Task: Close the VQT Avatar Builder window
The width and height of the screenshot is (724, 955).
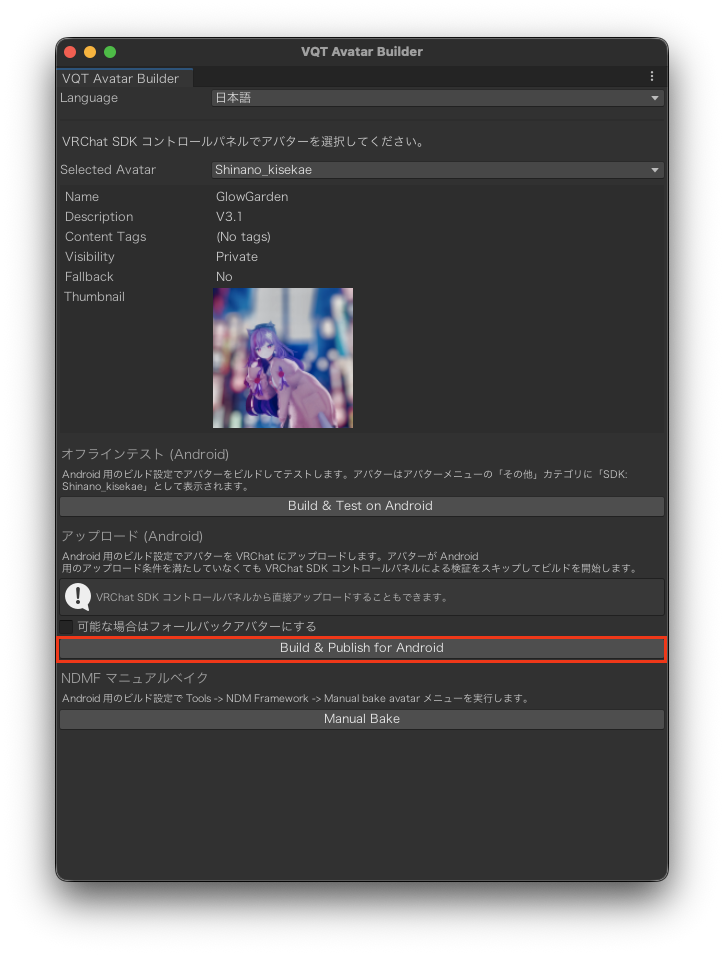Action: coord(70,52)
